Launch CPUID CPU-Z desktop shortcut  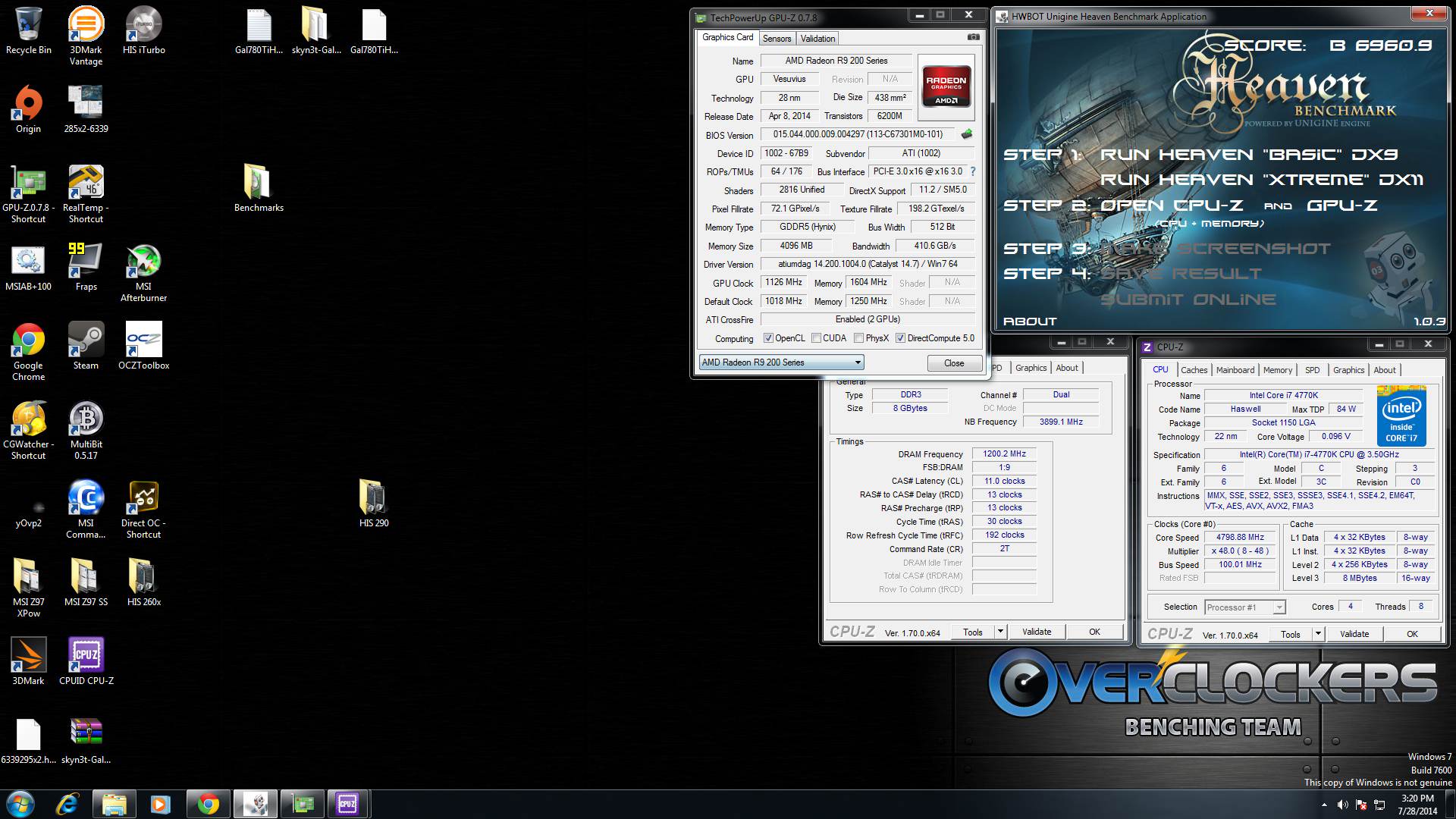86,661
